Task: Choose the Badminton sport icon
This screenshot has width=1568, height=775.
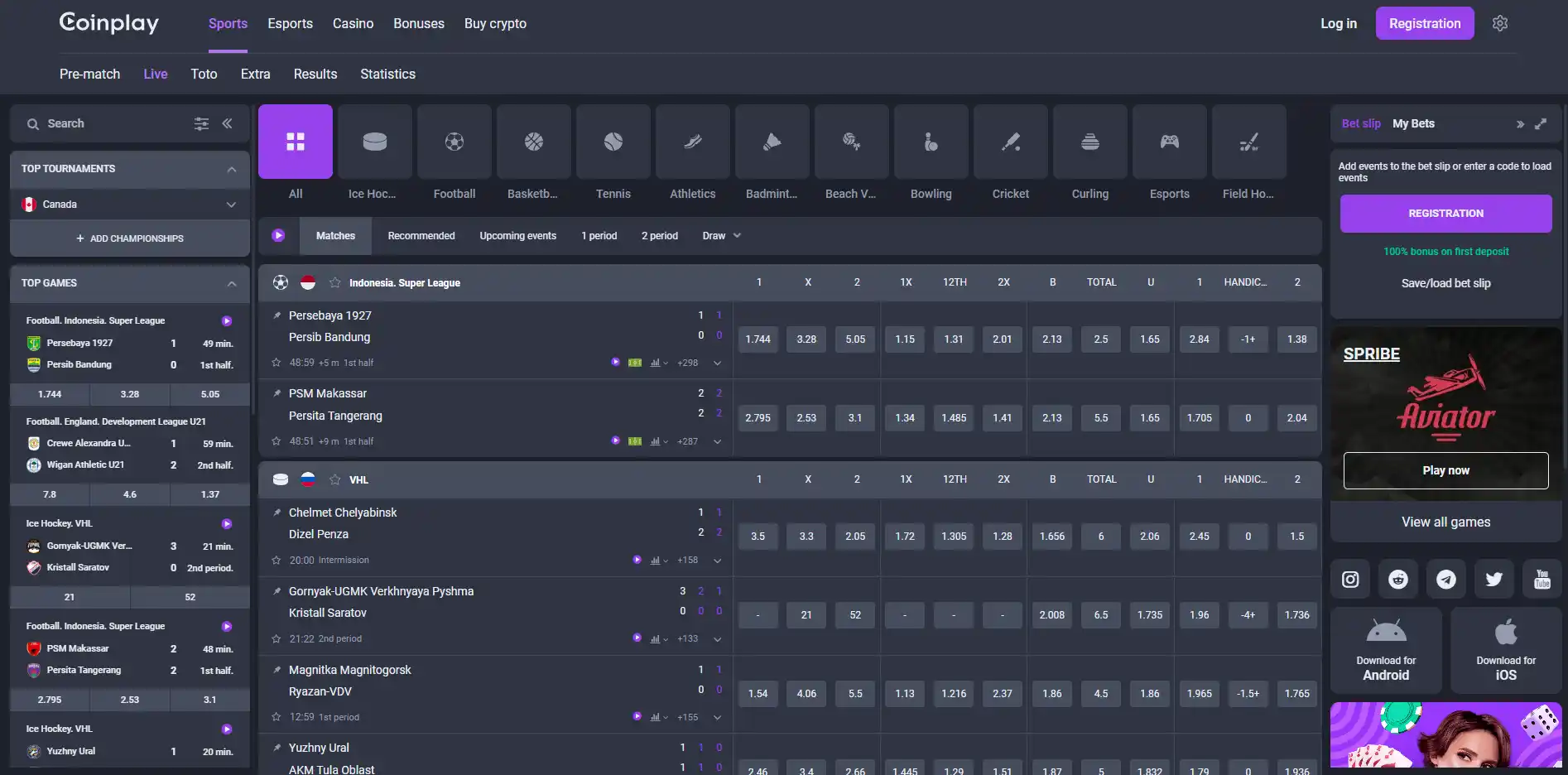Action: pyautogui.click(x=772, y=142)
